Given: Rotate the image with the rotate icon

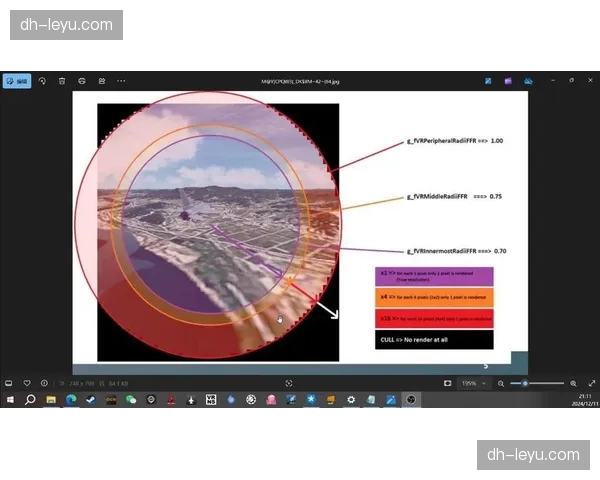Looking at the screenshot, I should click(x=42, y=80).
